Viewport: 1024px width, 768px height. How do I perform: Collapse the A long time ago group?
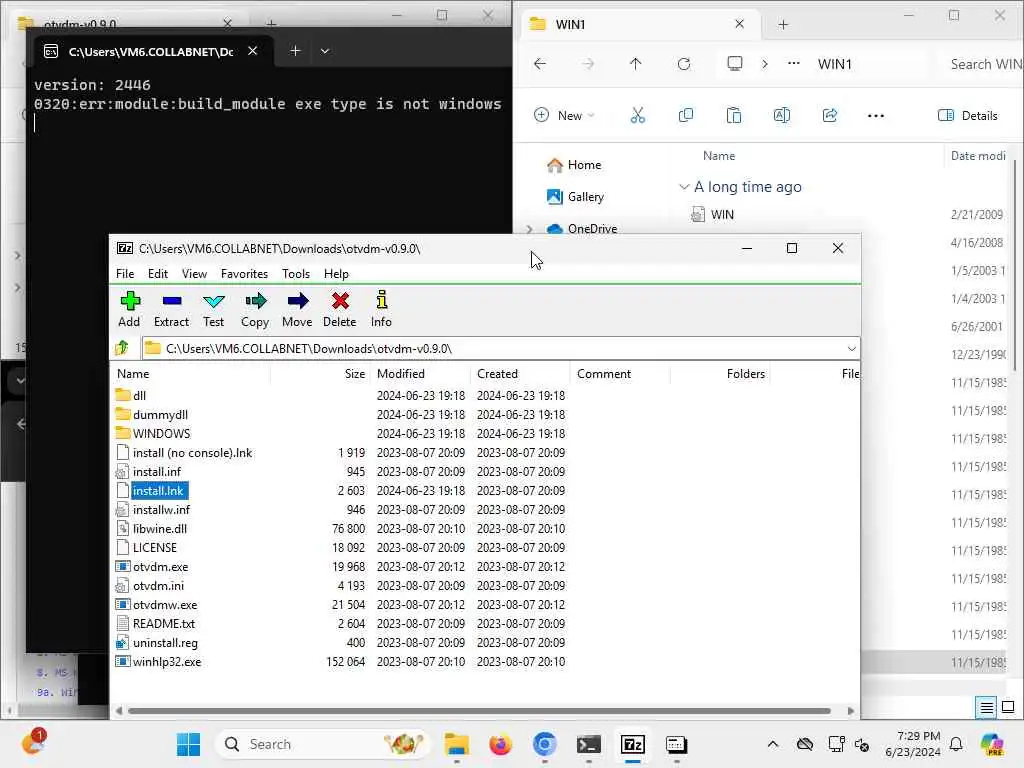684,187
